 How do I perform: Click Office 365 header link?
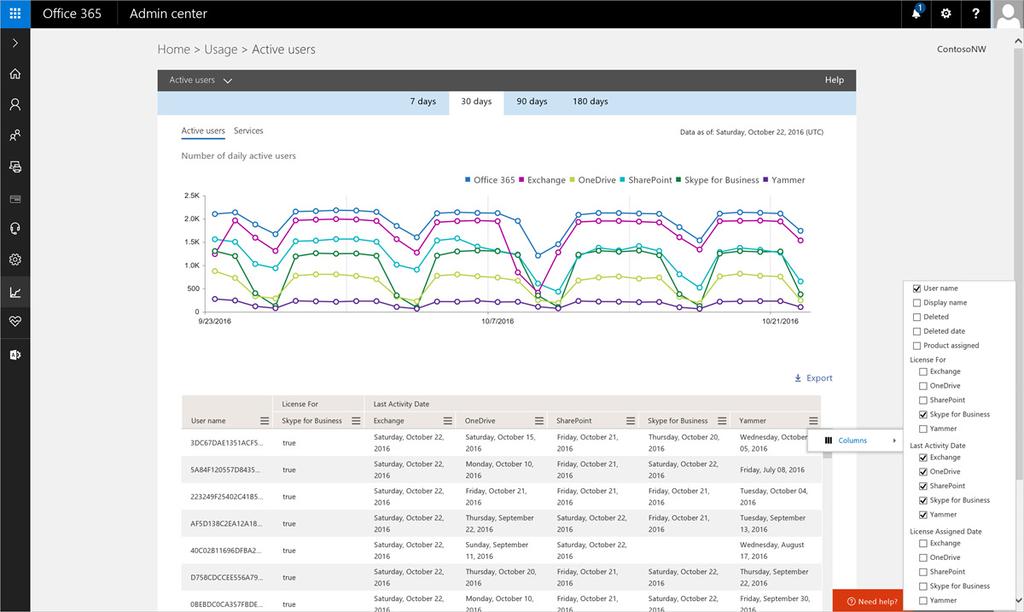72,14
